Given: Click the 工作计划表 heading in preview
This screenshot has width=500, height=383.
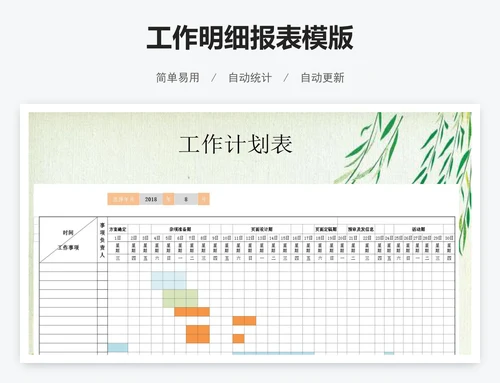Looking at the screenshot, I should pyautogui.click(x=236, y=145).
